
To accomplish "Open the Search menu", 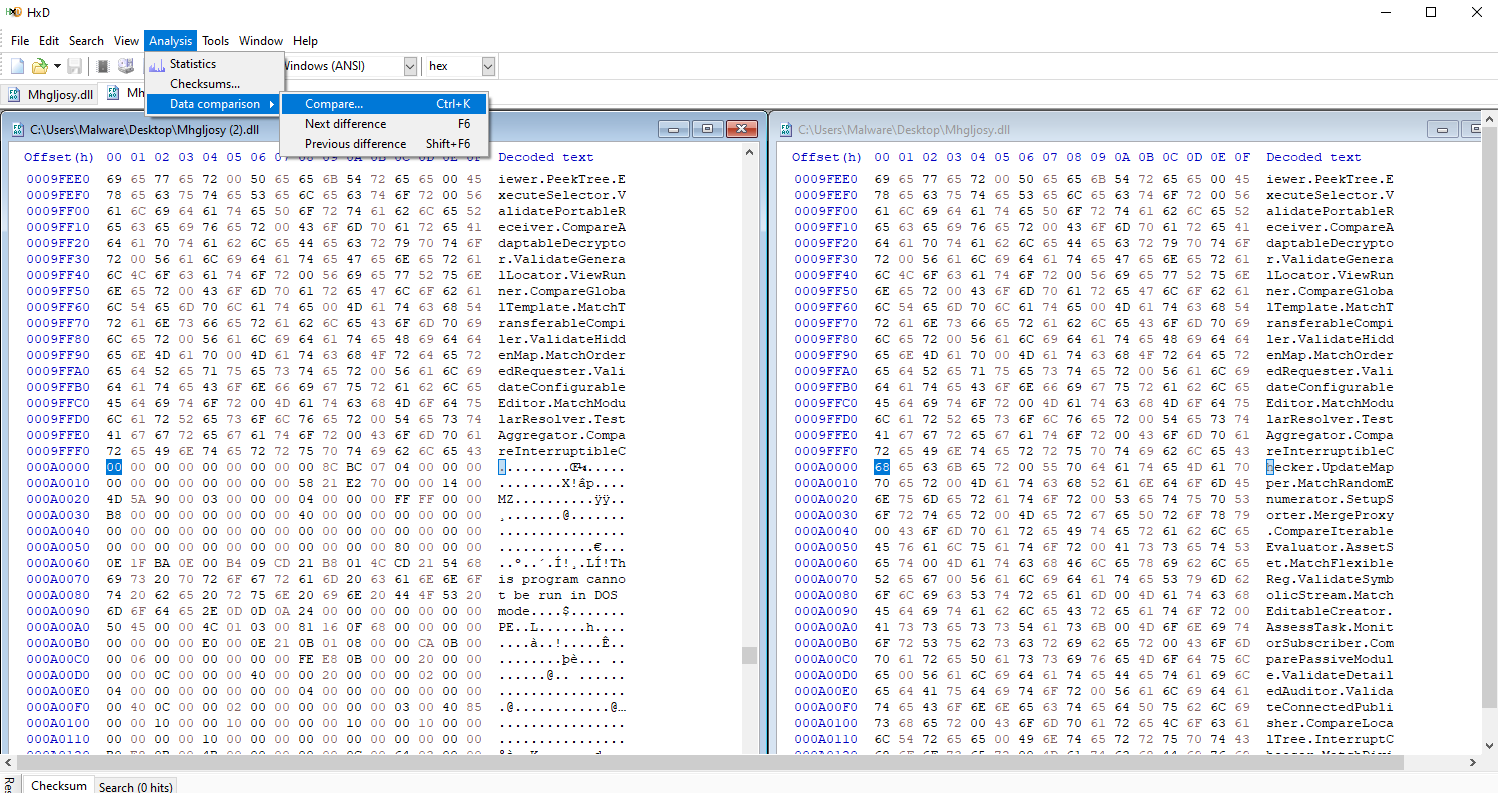I will pyautogui.click(x=86, y=41).
